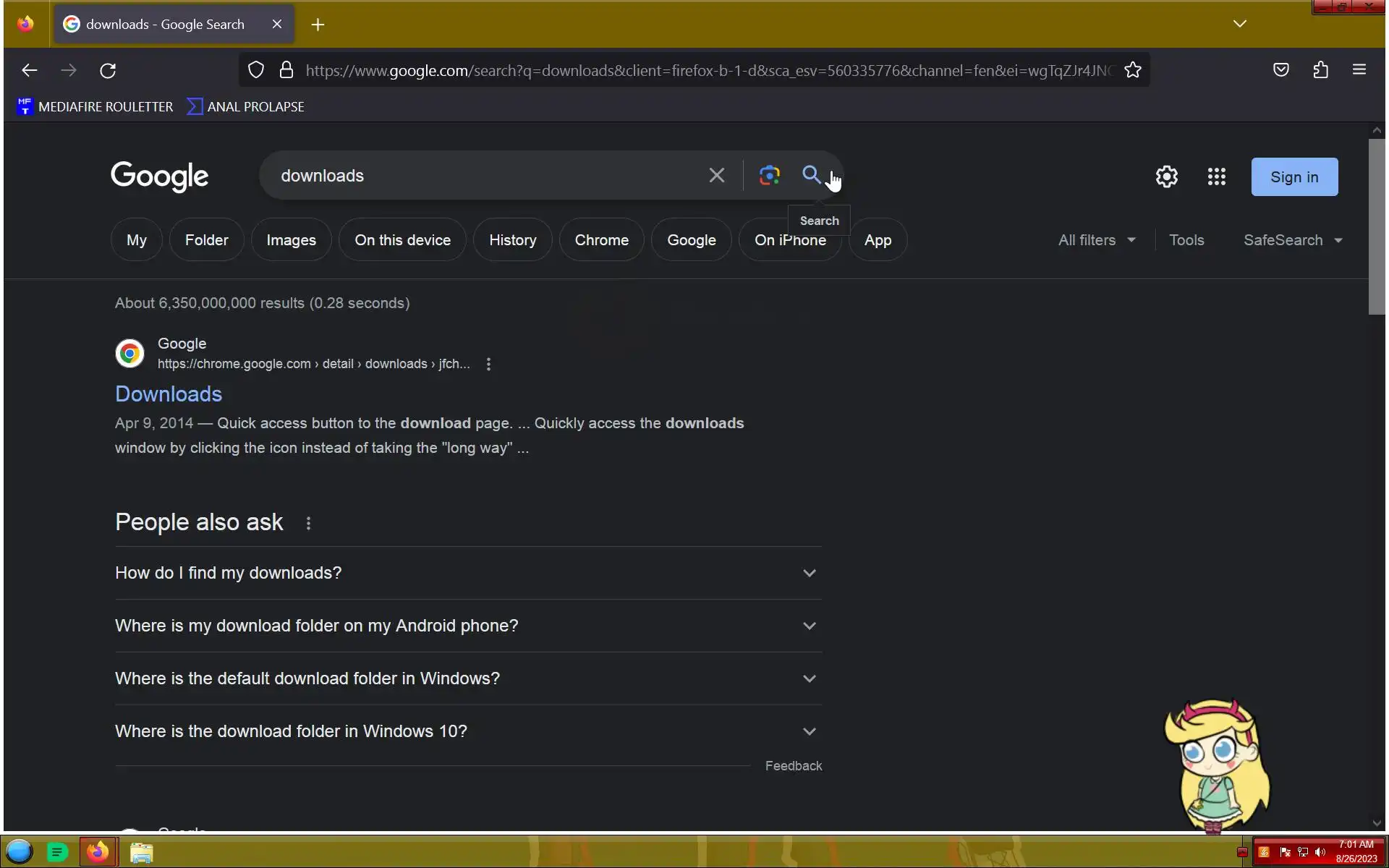
Task: Click the Save to Pocket icon
Action: pyautogui.click(x=1280, y=70)
